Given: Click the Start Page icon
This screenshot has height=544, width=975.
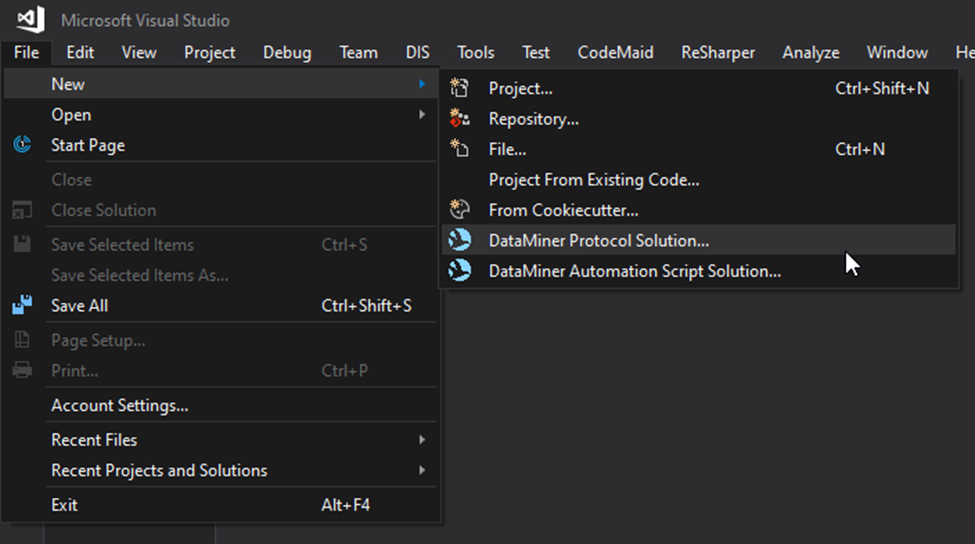Looking at the screenshot, I should point(22,145).
